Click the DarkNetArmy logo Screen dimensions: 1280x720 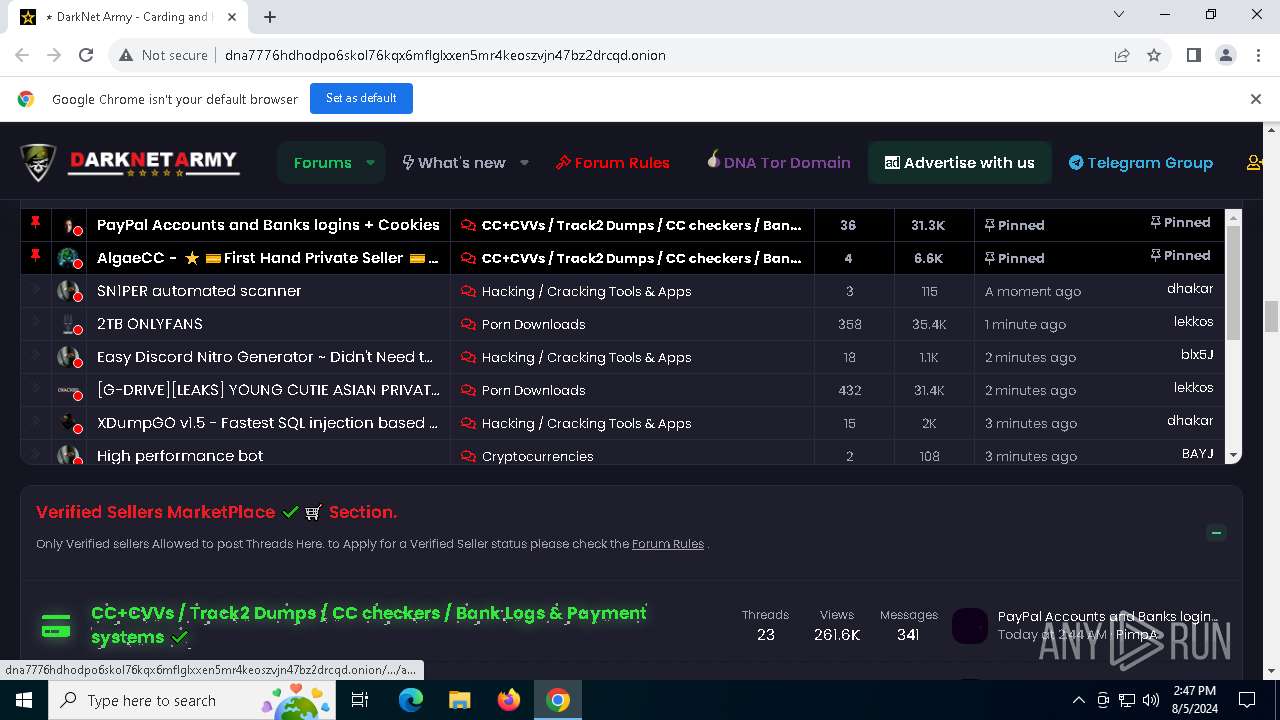pos(130,163)
